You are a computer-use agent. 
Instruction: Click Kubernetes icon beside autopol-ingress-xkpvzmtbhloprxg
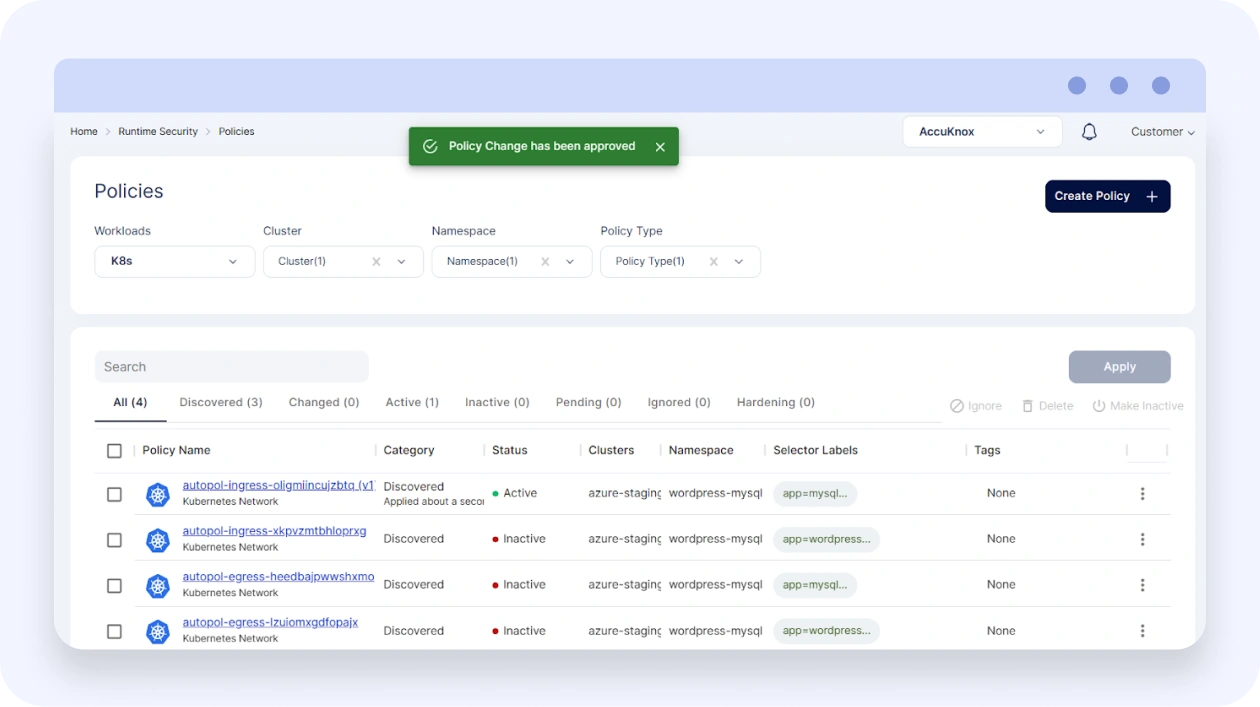tap(158, 540)
